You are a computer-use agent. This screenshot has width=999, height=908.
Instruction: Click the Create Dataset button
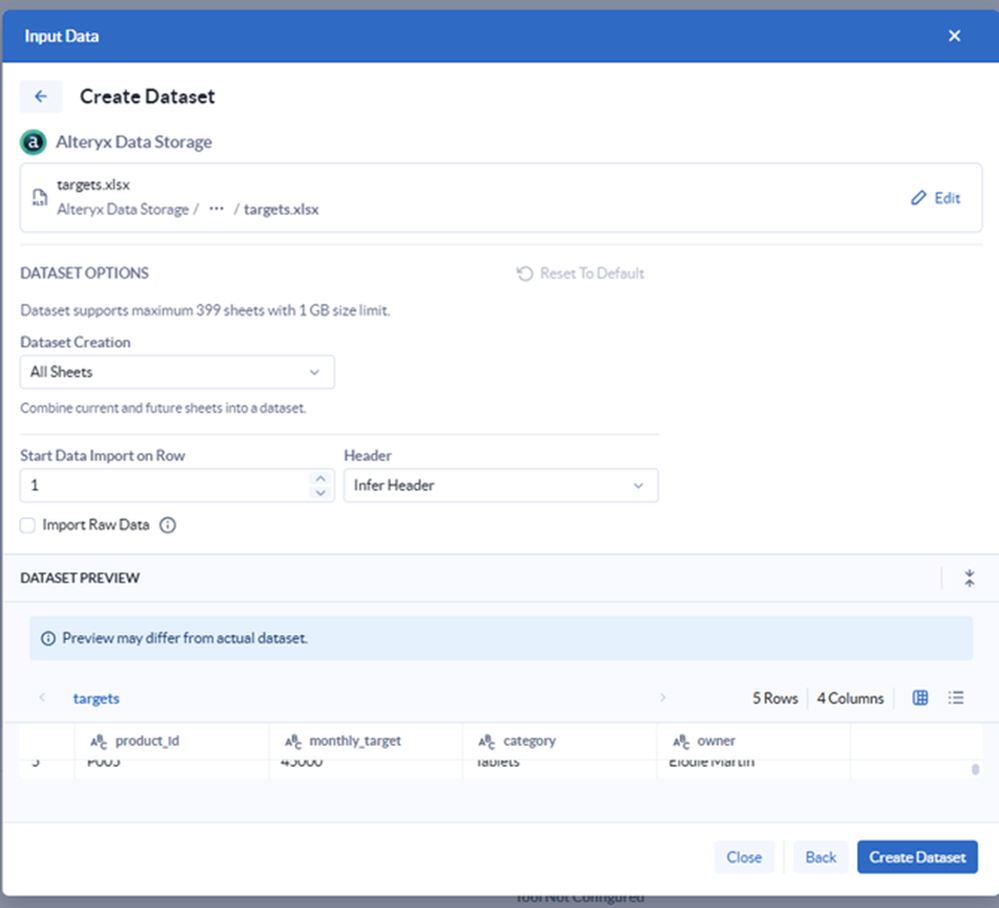point(917,857)
